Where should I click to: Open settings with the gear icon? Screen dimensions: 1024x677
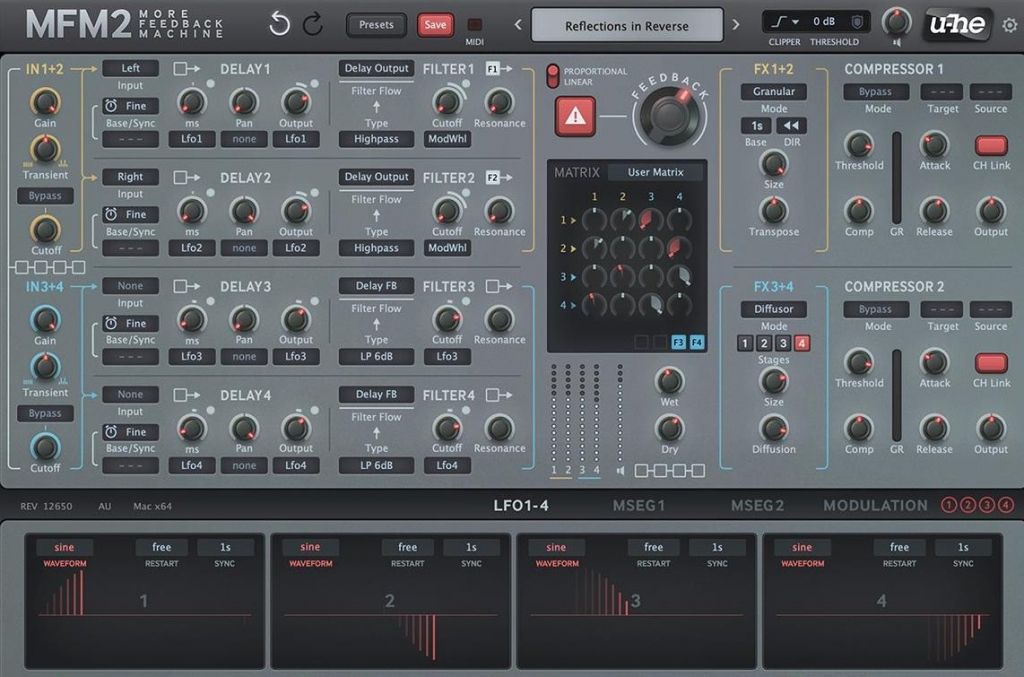pos(1009,25)
